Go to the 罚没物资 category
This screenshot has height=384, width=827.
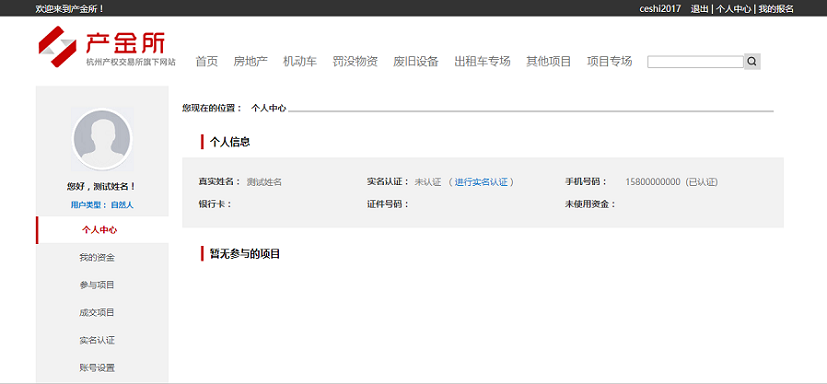[x=355, y=62]
